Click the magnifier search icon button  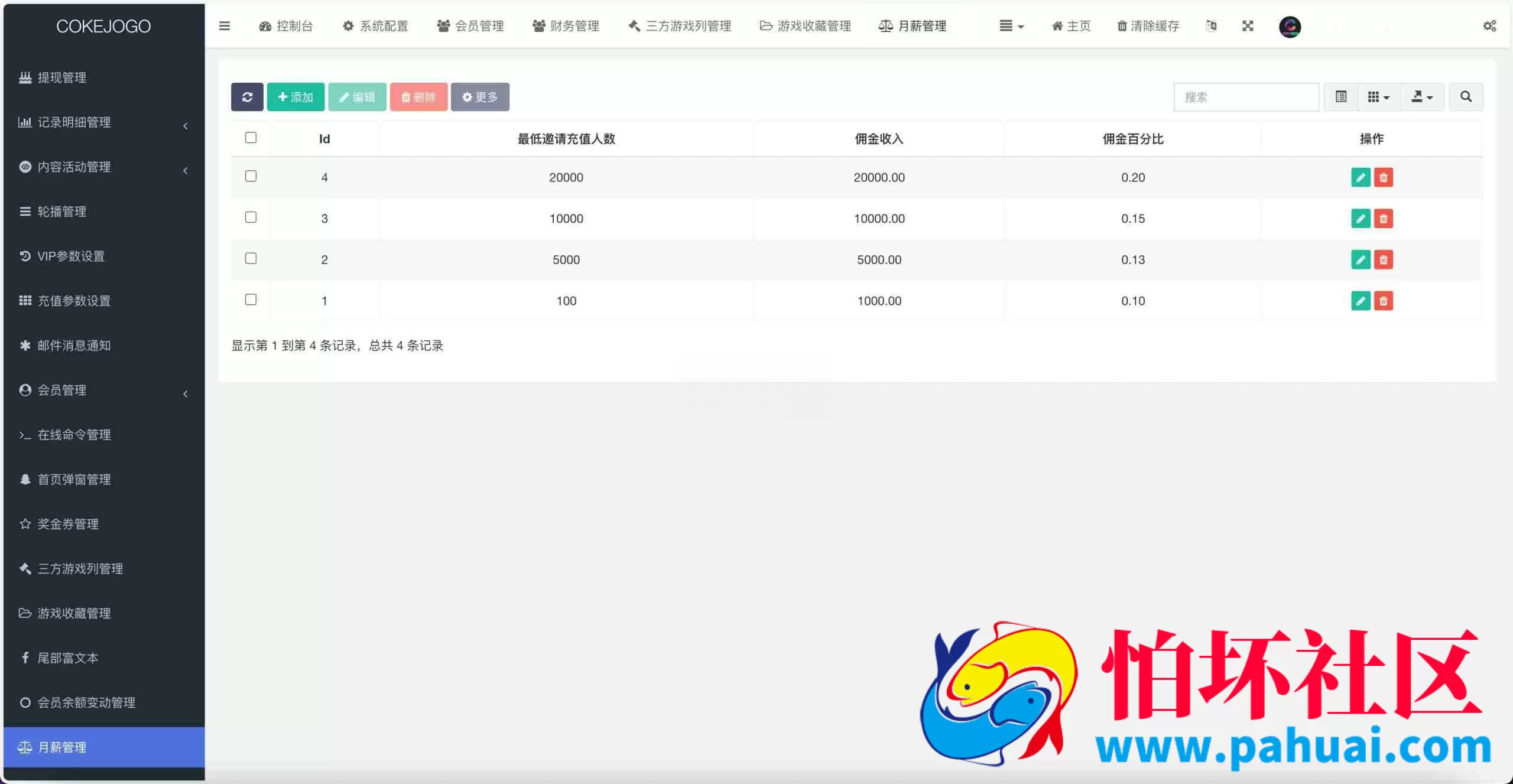click(1466, 97)
